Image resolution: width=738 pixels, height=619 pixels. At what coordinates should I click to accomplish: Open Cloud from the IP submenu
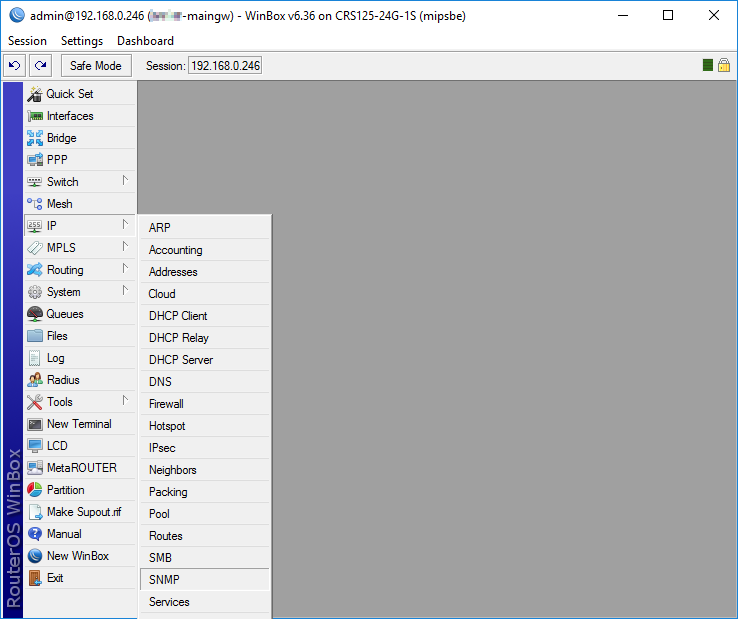[205, 294]
